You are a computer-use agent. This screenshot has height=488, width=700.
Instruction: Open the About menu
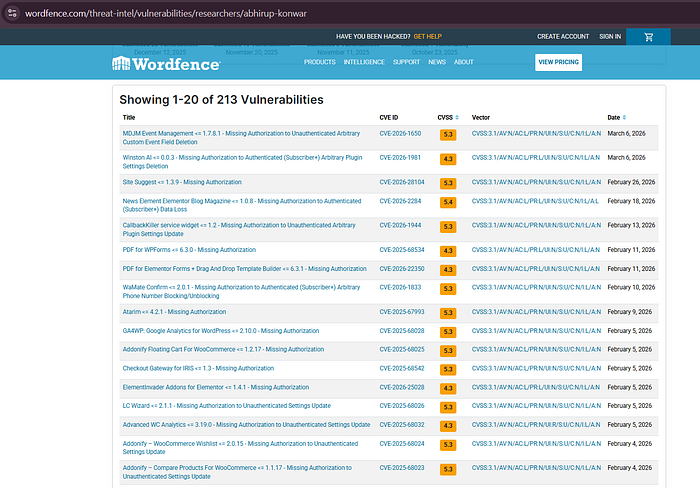tap(463, 62)
